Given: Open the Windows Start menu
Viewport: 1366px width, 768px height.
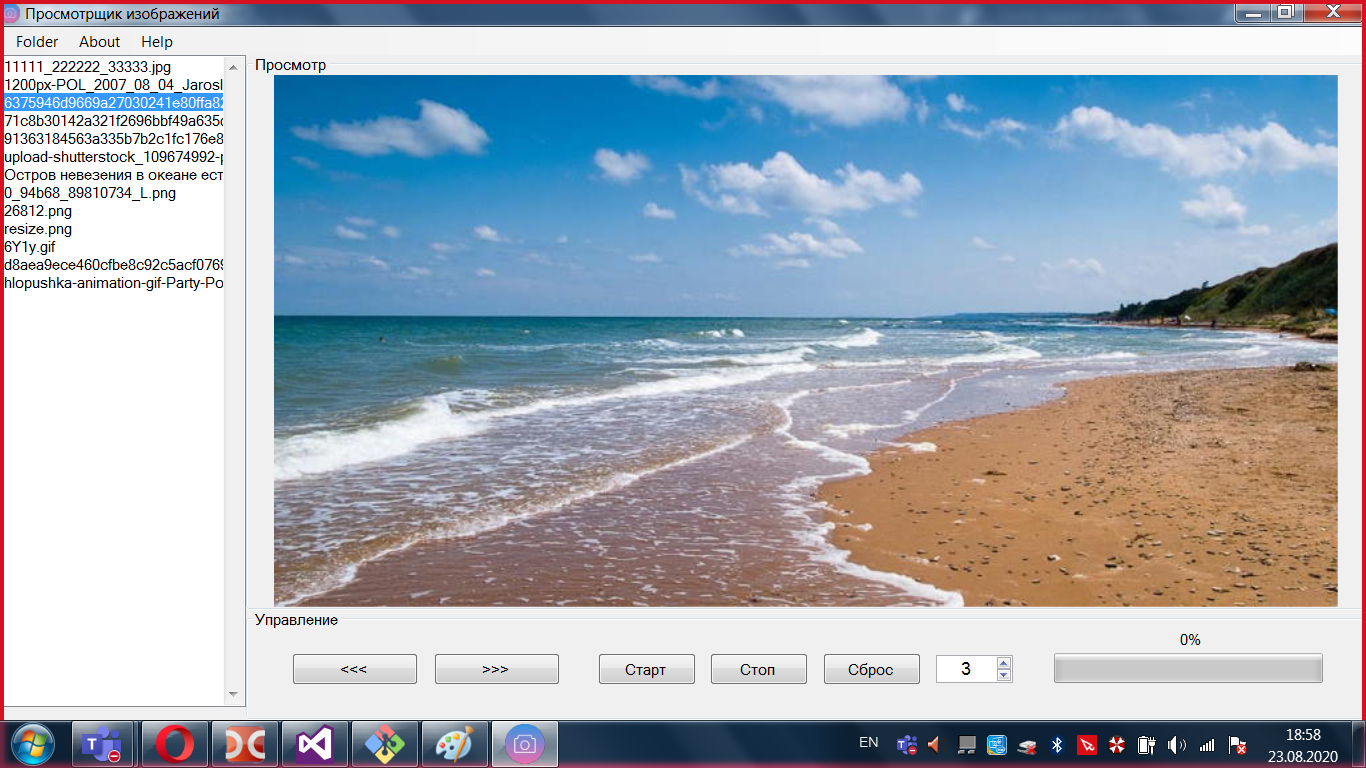Looking at the screenshot, I should click(33, 744).
